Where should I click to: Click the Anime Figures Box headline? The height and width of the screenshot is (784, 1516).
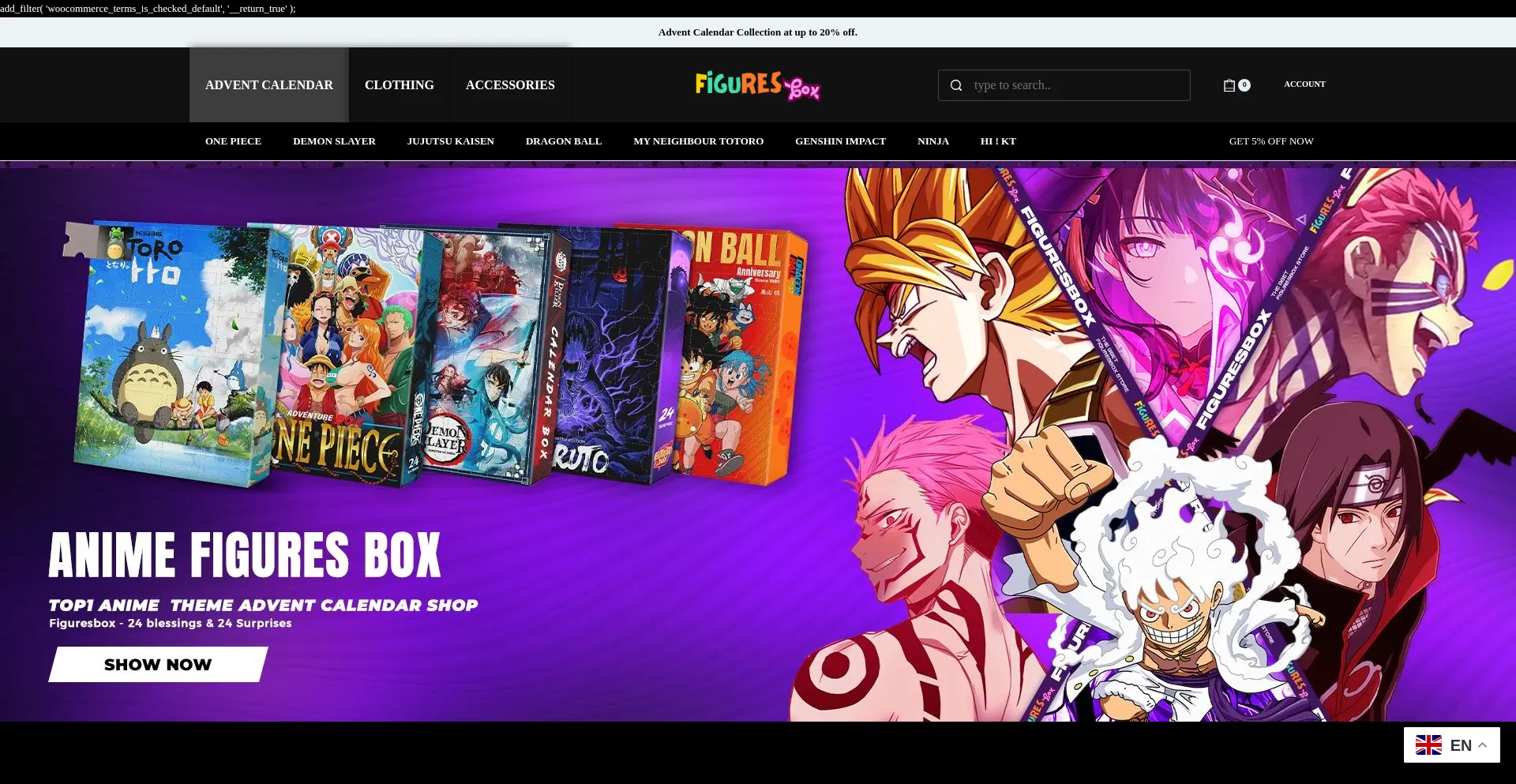click(x=245, y=554)
